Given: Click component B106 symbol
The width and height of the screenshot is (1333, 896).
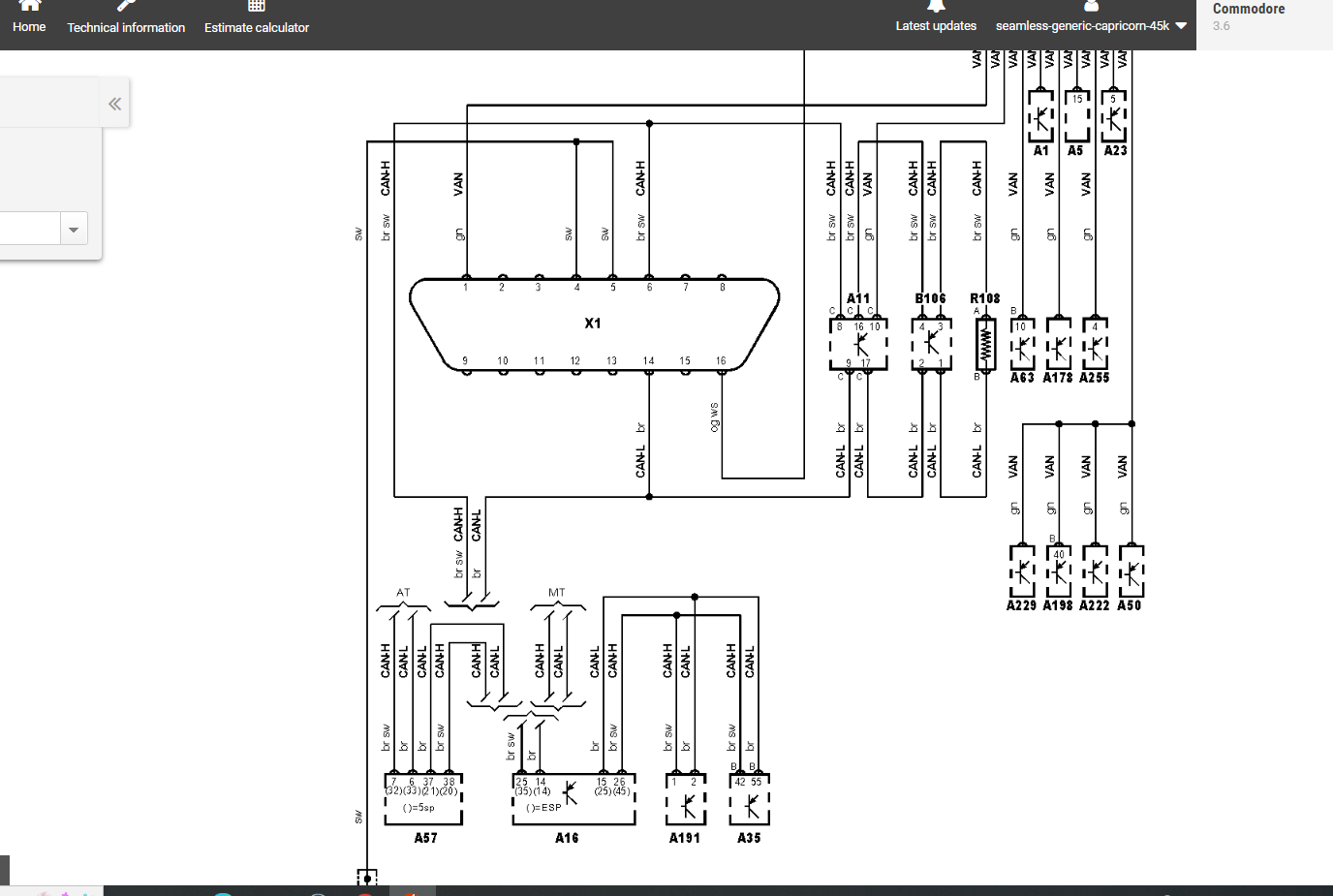Looking at the screenshot, I should point(931,344).
